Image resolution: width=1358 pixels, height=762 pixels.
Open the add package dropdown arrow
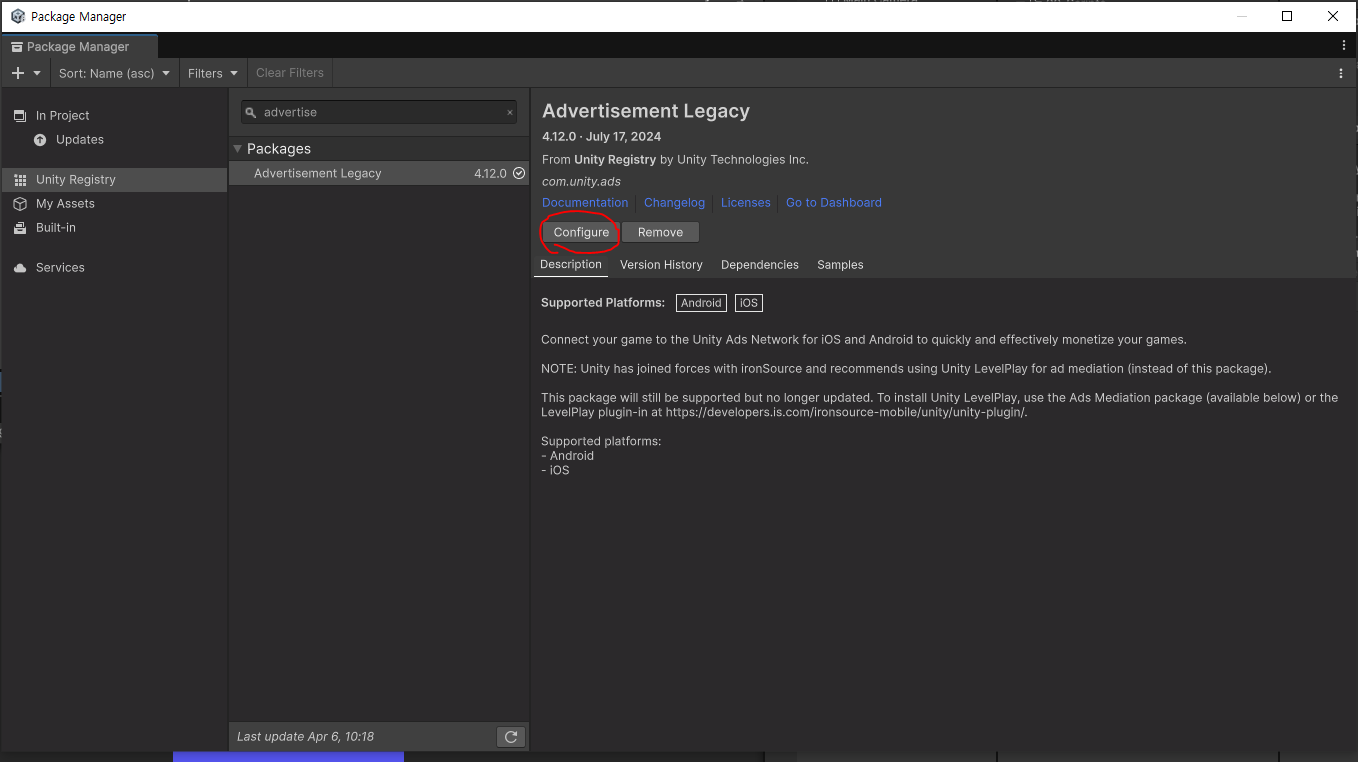pyautogui.click(x=37, y=73)
